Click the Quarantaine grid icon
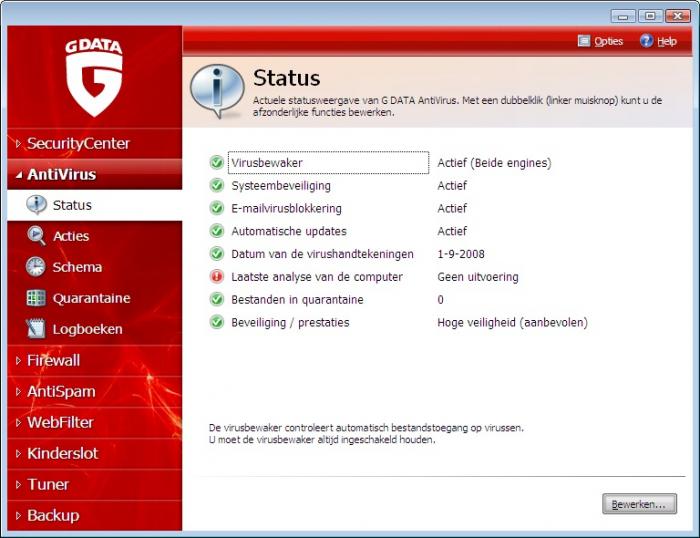The height and width of the screenshot is (538, 700). point(36,298)
